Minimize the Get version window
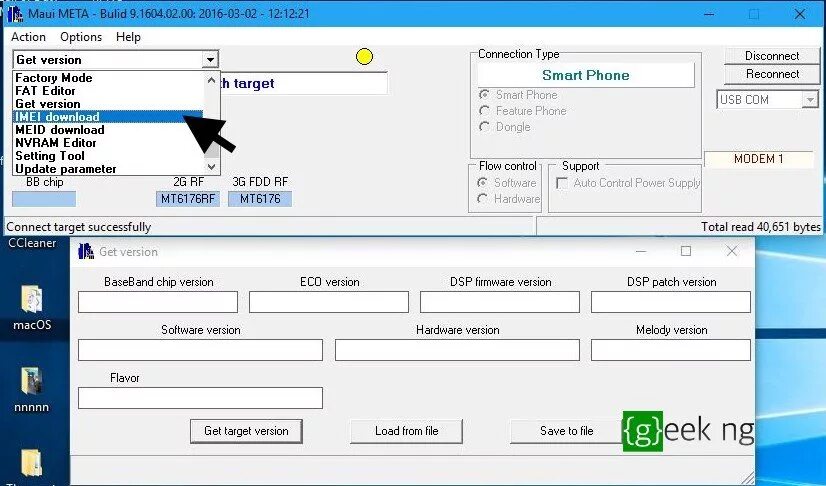Viewport: 826px width, 486px height. tap(641, 251)
